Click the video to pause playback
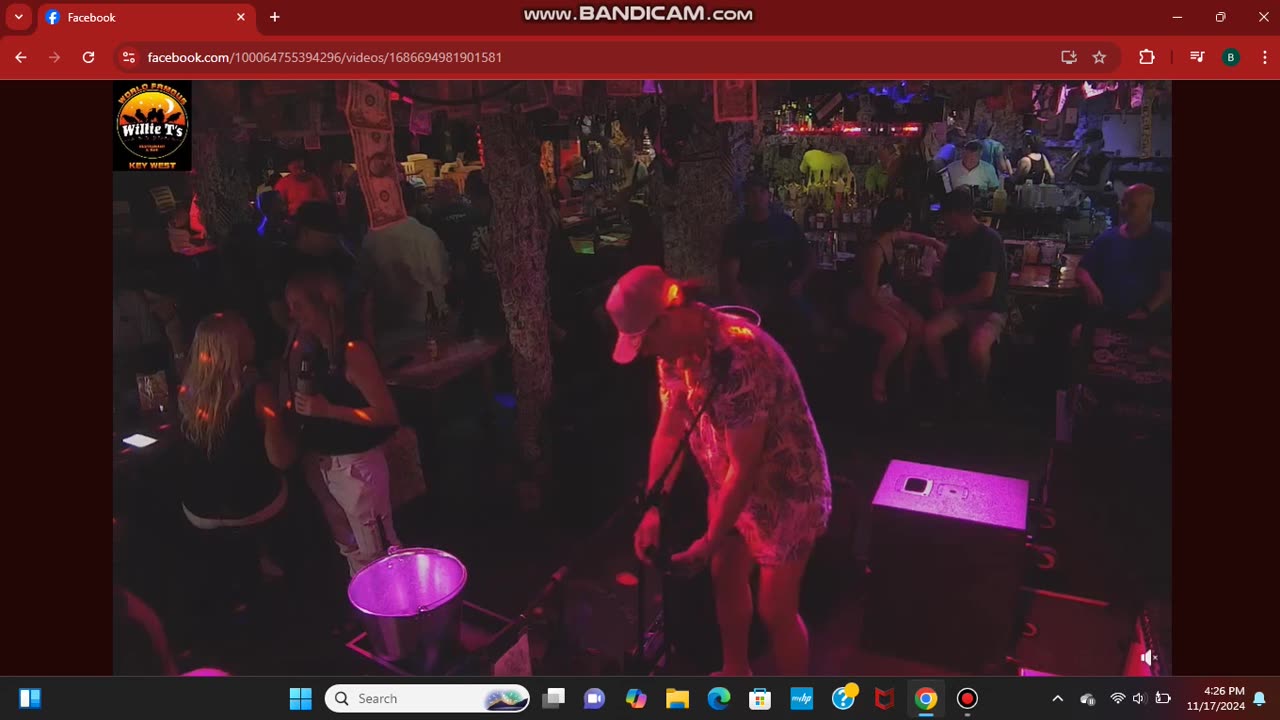Viewport: 1280px width, 720px height. [641, 378]
